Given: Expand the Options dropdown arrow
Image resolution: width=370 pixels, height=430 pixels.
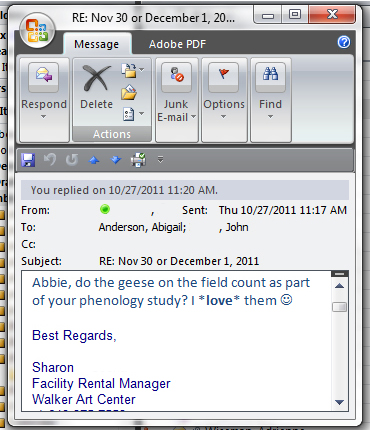Looking at the screenshot, I should 224,117.
